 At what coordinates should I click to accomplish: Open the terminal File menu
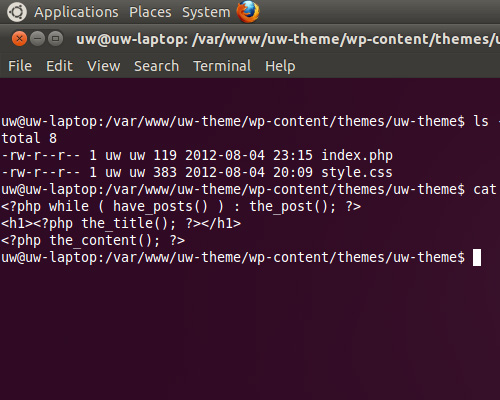pyautogui.click(x=20, y=66)
